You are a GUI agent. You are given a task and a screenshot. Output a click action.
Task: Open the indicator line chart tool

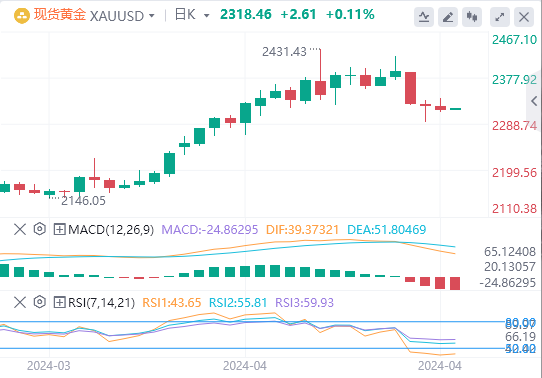click(424, 17)
